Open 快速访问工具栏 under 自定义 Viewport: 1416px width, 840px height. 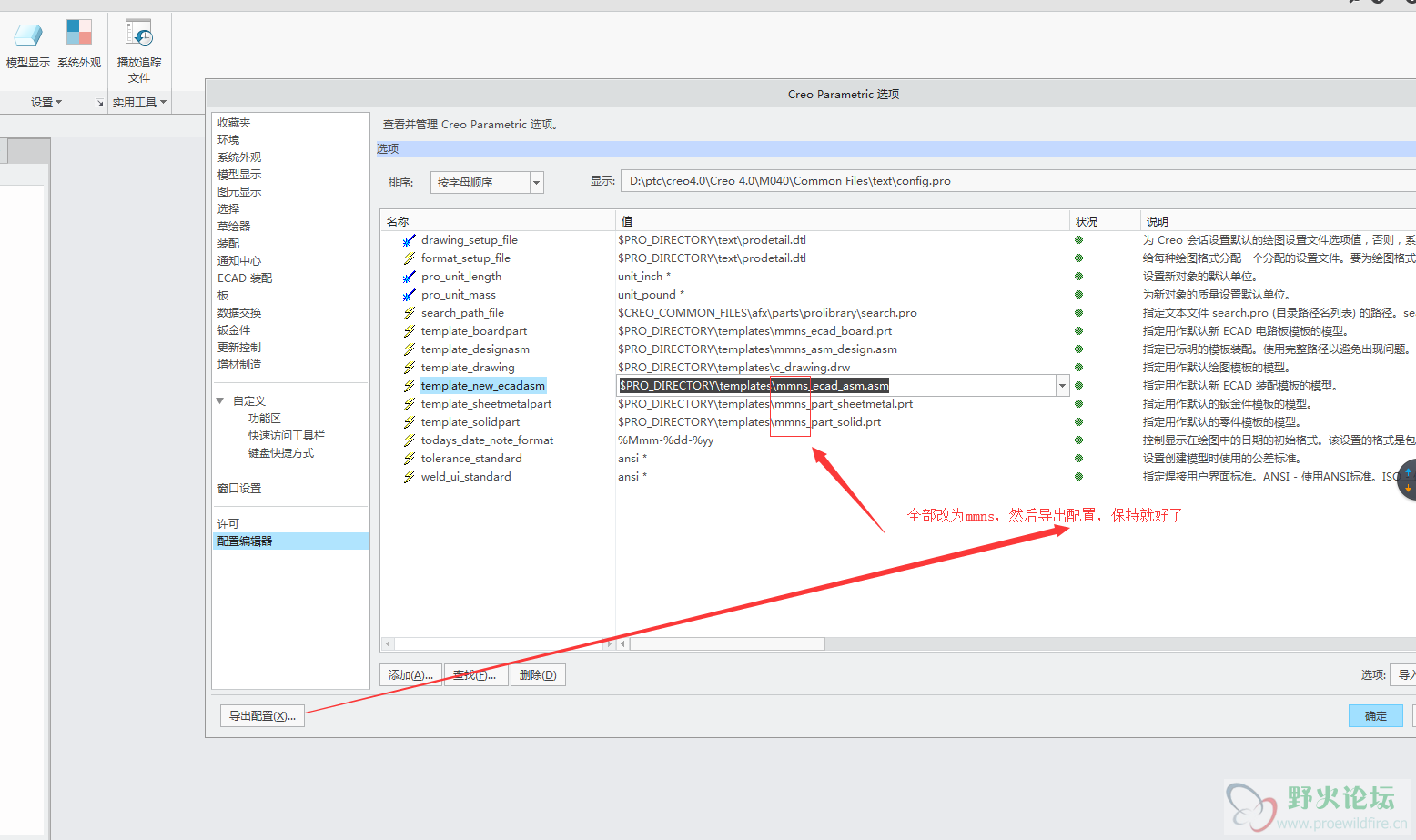[287, 436]
